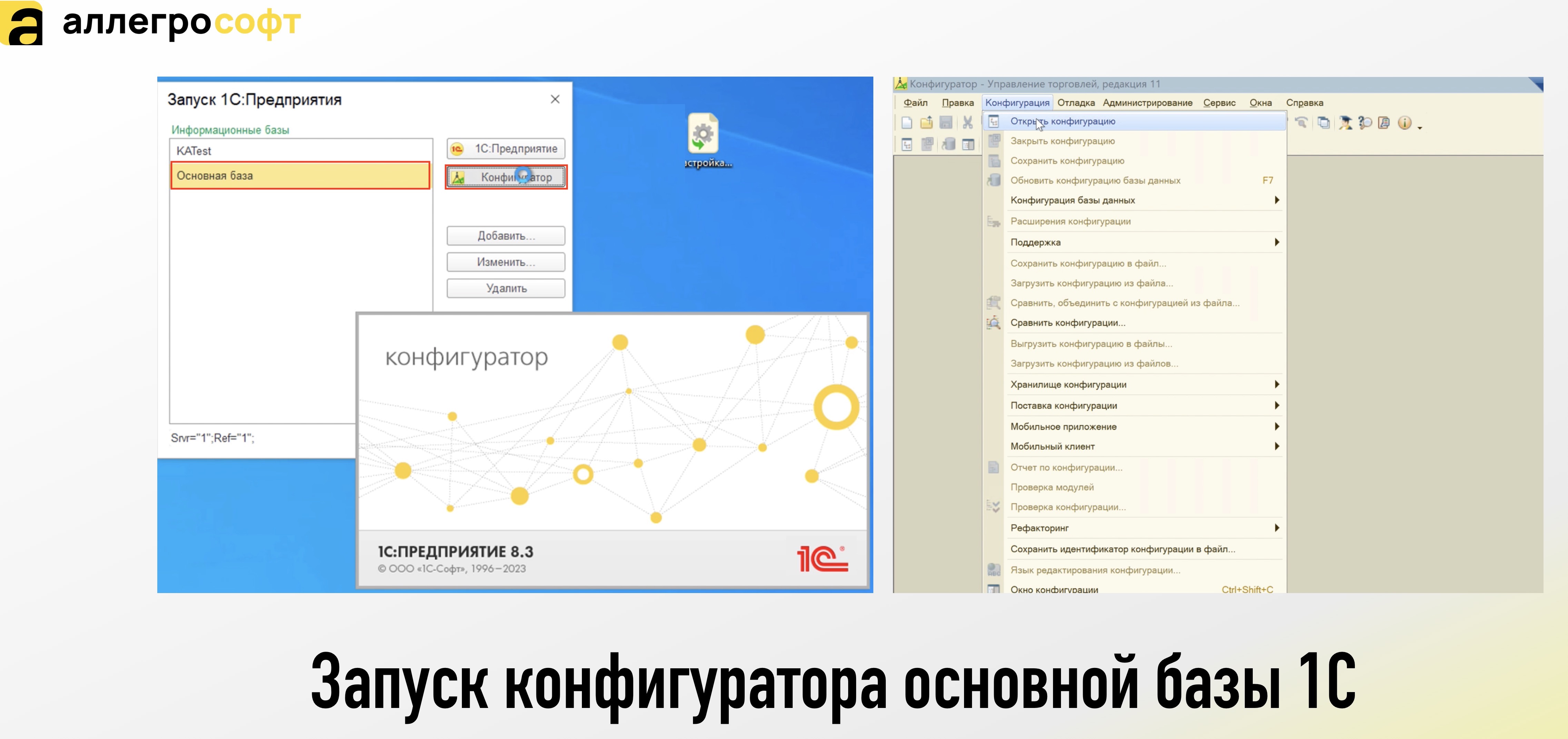This screenshot has width=1568, height=739.
Task: Expand Поставка конфигурации submenu arrow
Action: 1277,405
